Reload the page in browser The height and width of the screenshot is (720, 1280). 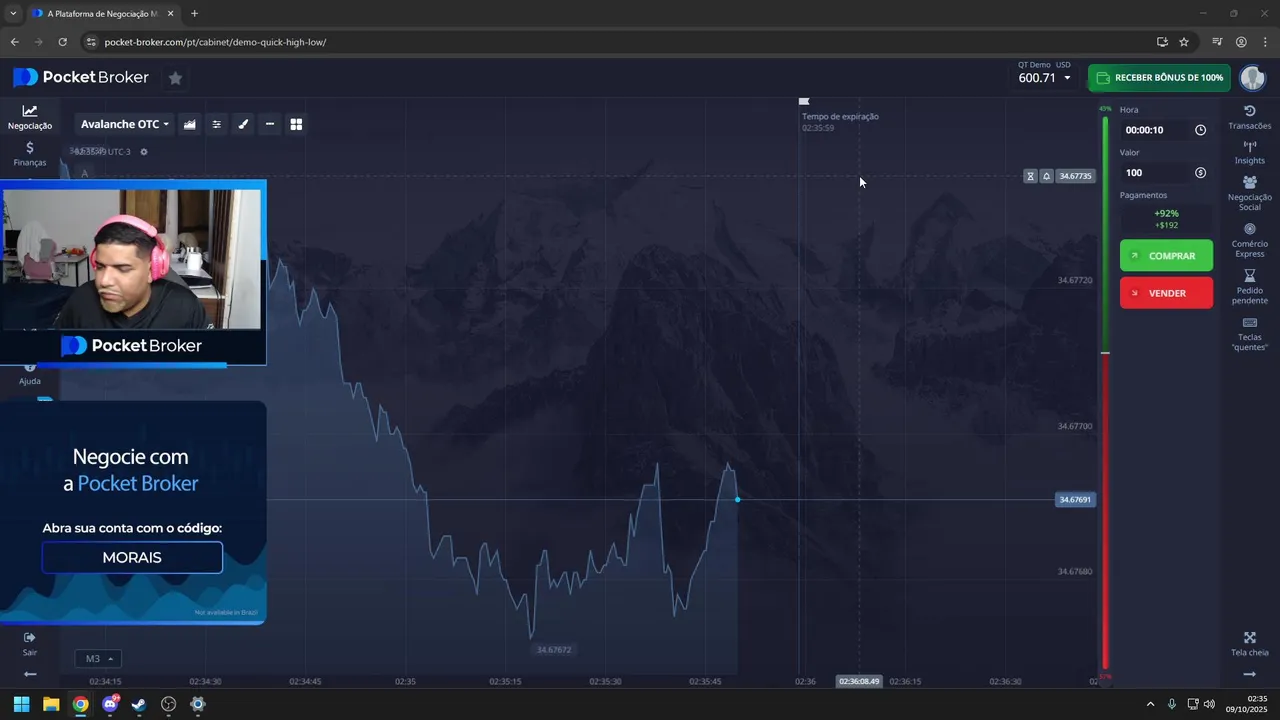tap(62, 42)
